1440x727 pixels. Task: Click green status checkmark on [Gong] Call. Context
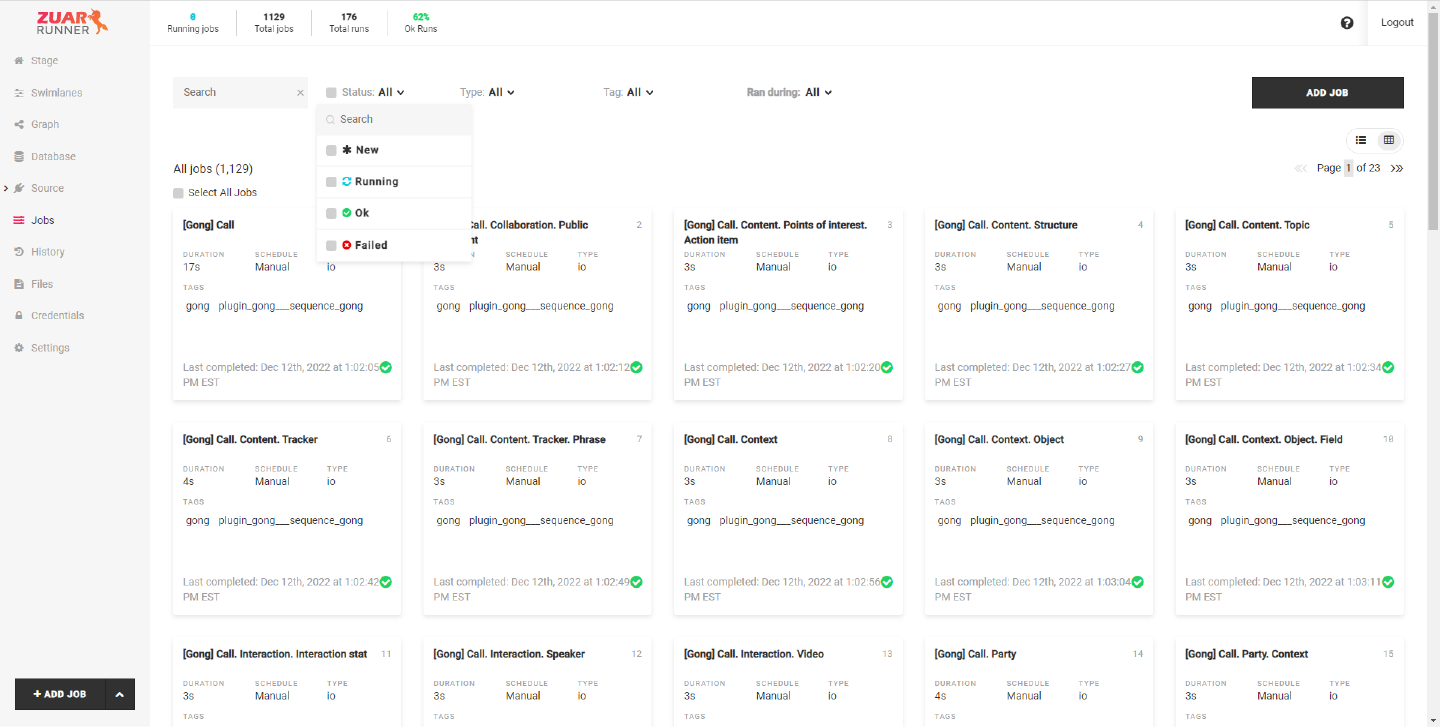click(x=887, y=582)
